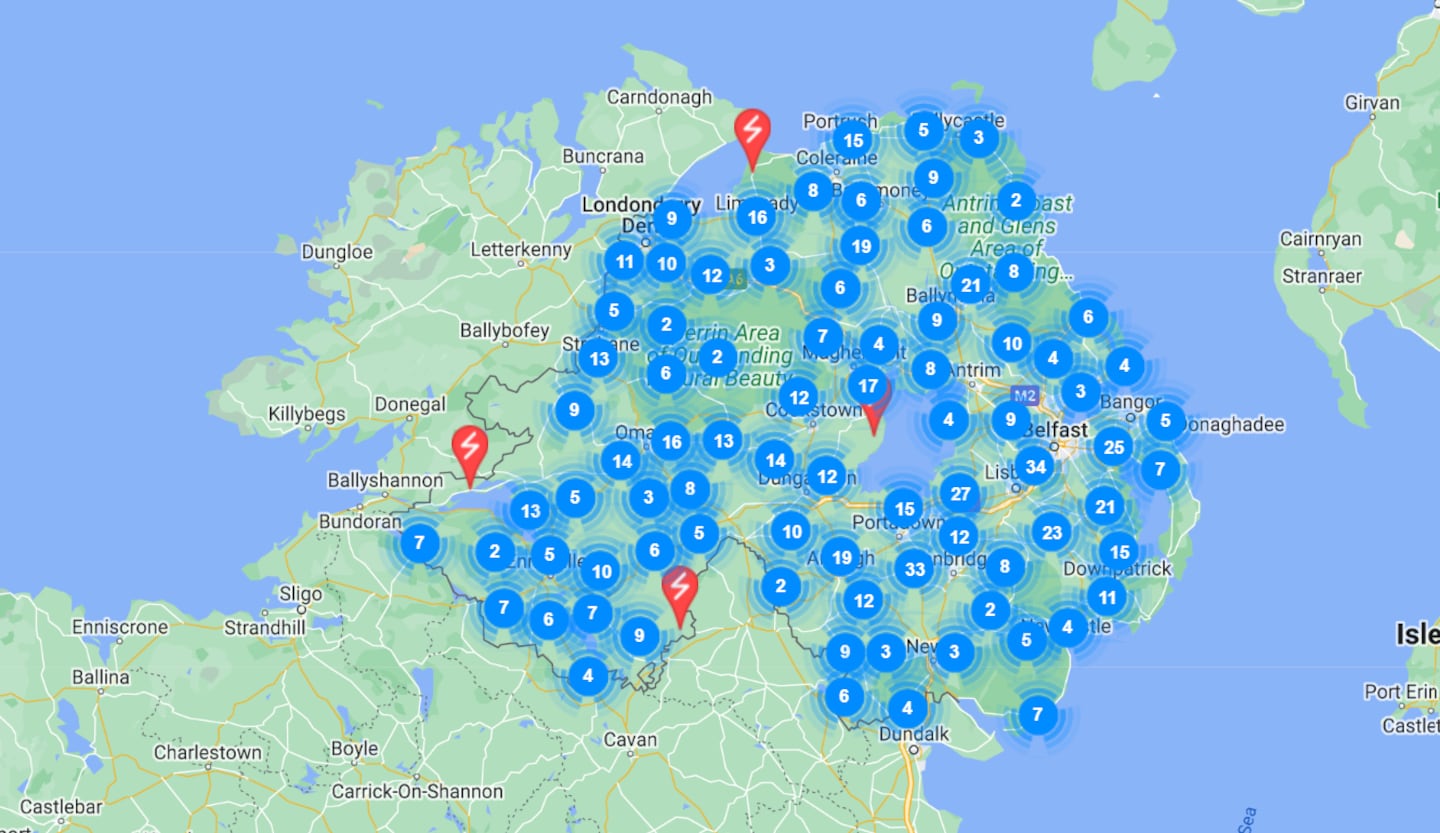This screenshot has width=1440, height=833.
Task: Click the 17 cluster near Cookstown
Action: (x=868, y=386)
